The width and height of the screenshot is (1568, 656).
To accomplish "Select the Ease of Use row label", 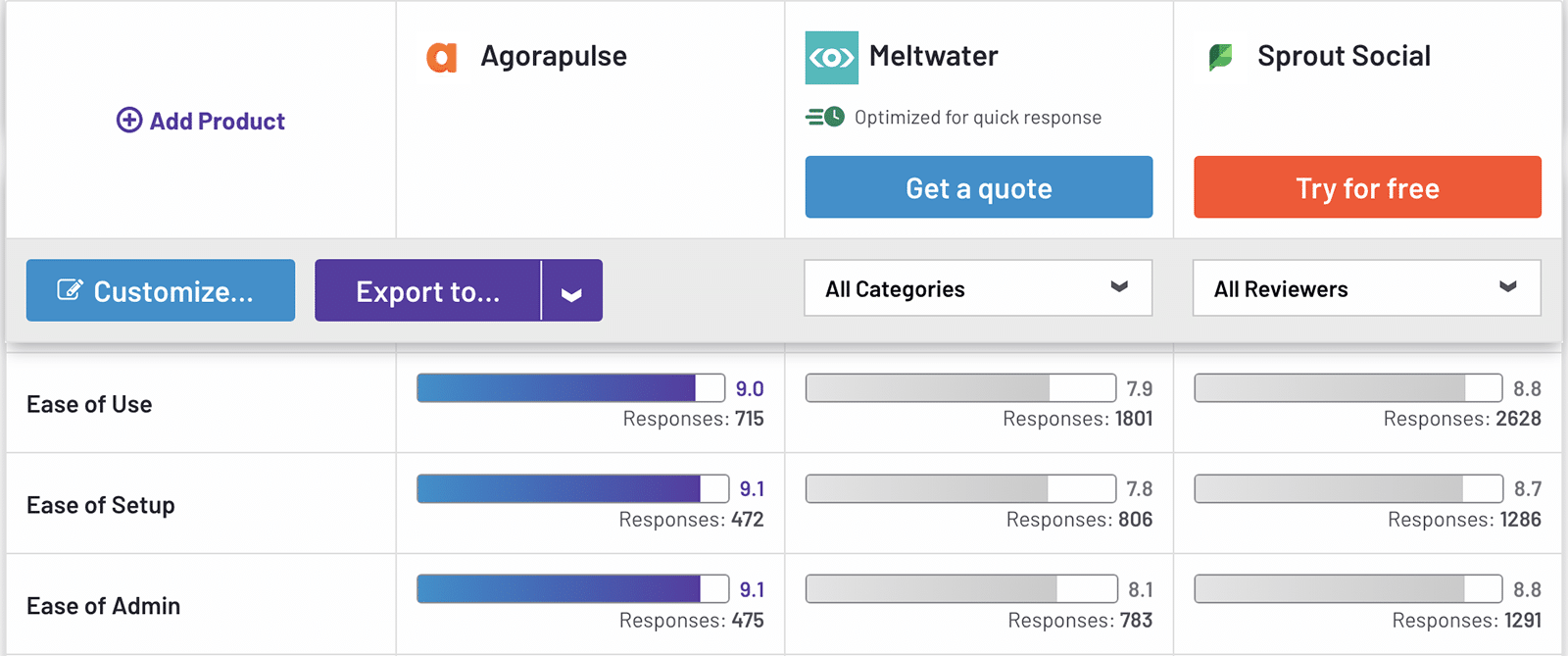I will pyautogui.click(x=89, y=405).
